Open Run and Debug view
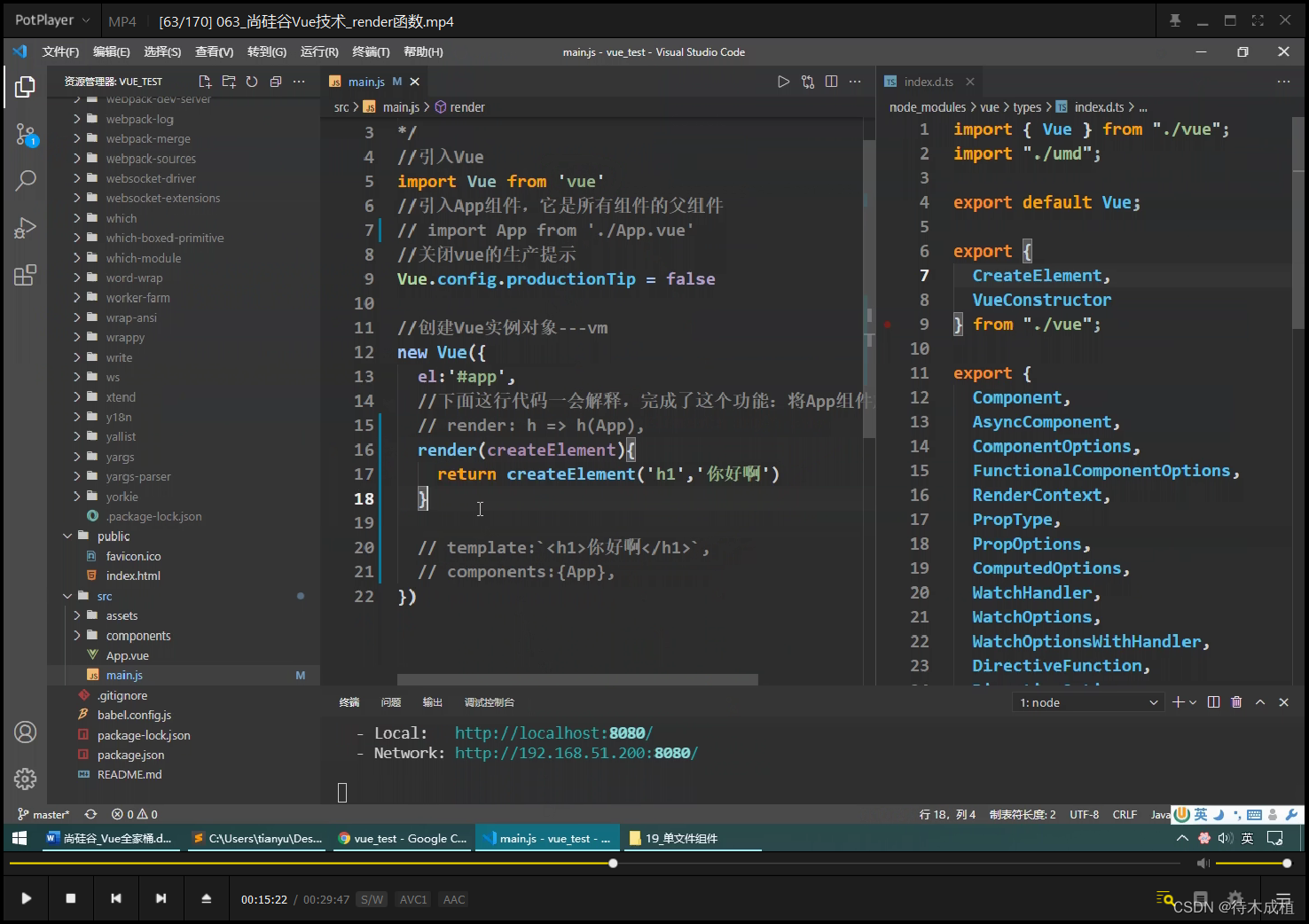This screenshot has height=924, width=1309. (25, 228)
